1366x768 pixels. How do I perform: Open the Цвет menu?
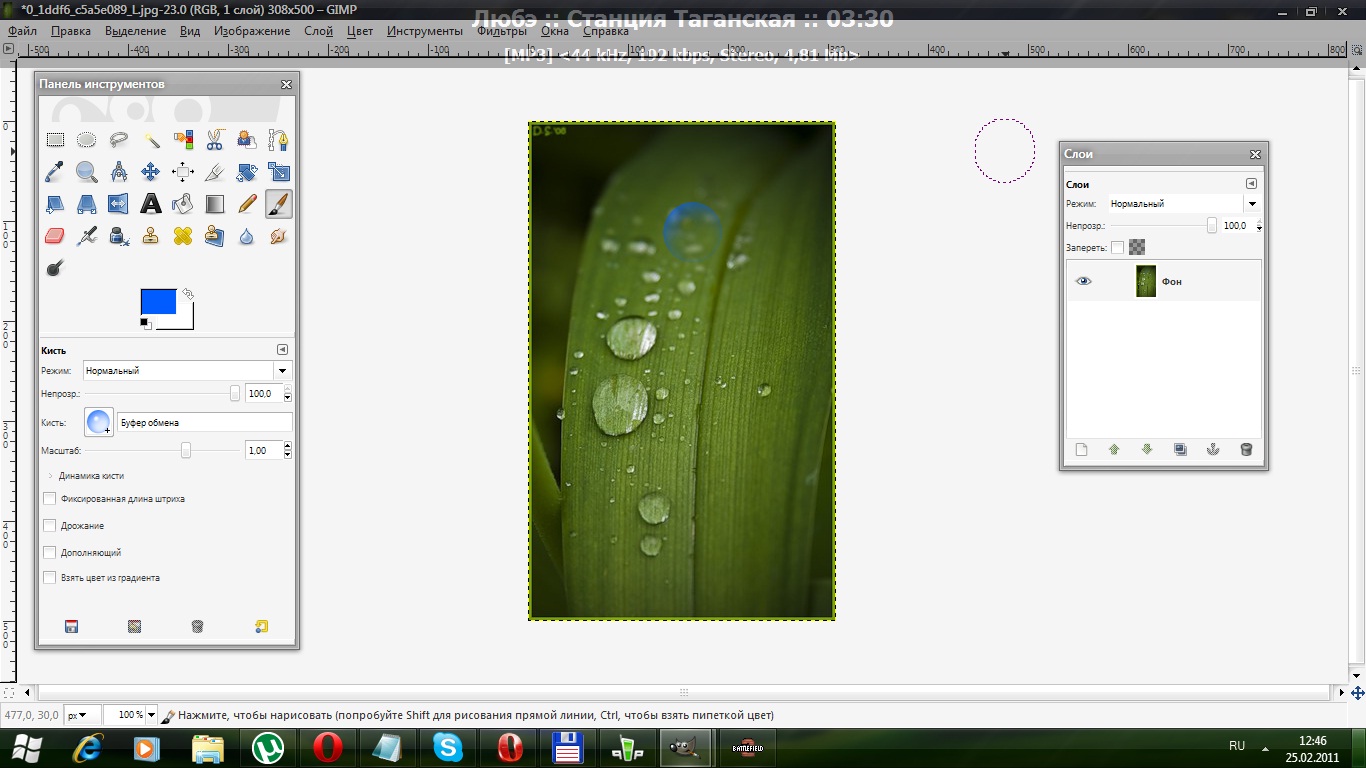(360, 31)
